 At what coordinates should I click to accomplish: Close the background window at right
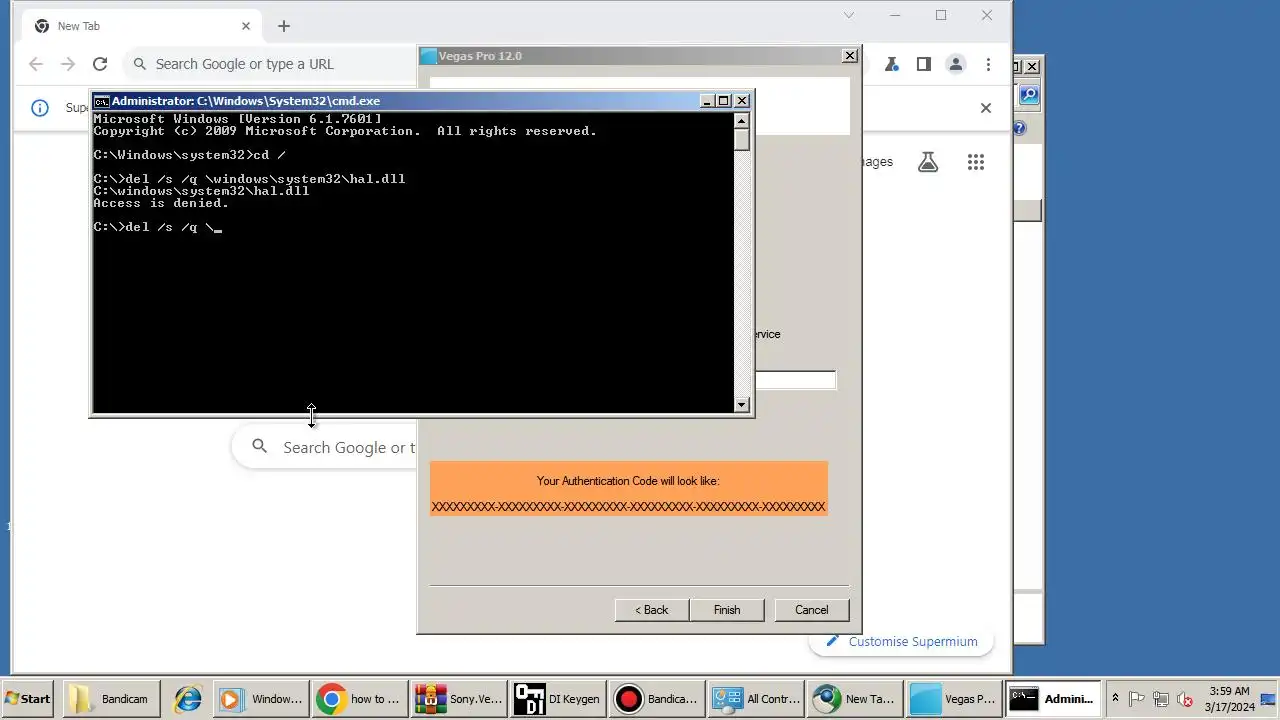click(x=1032, y=67)
